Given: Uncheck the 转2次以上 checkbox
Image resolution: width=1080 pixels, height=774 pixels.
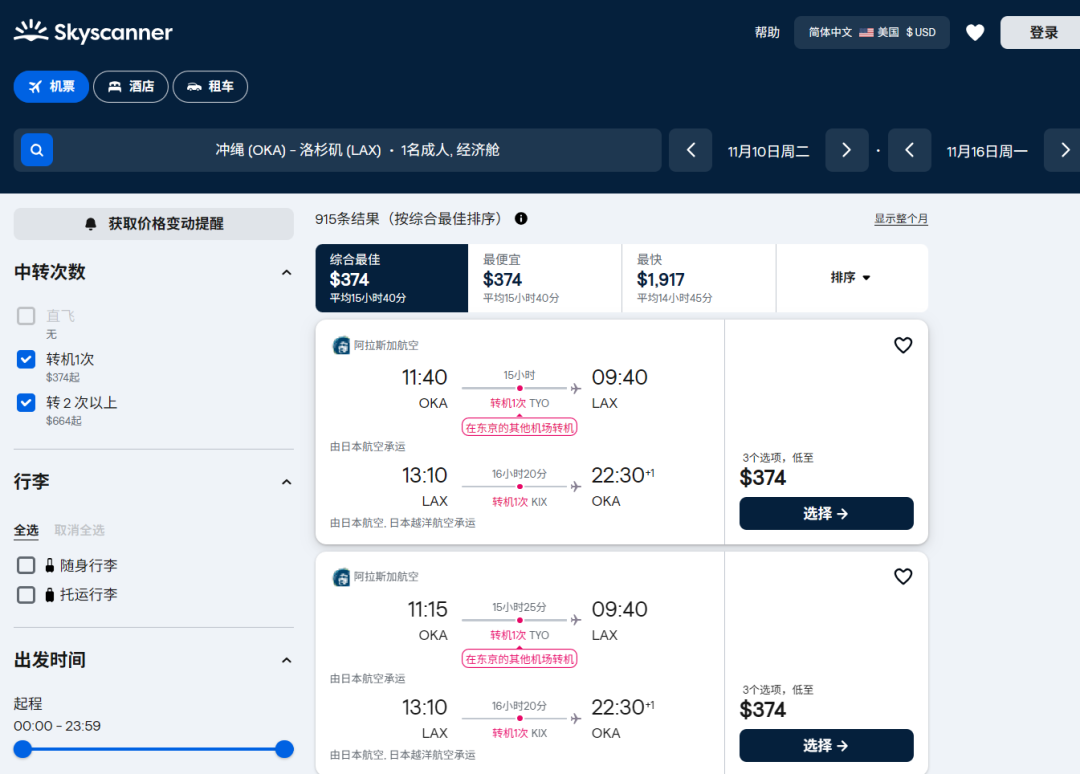Looking at the screenshot, I should tap(26, 402).
